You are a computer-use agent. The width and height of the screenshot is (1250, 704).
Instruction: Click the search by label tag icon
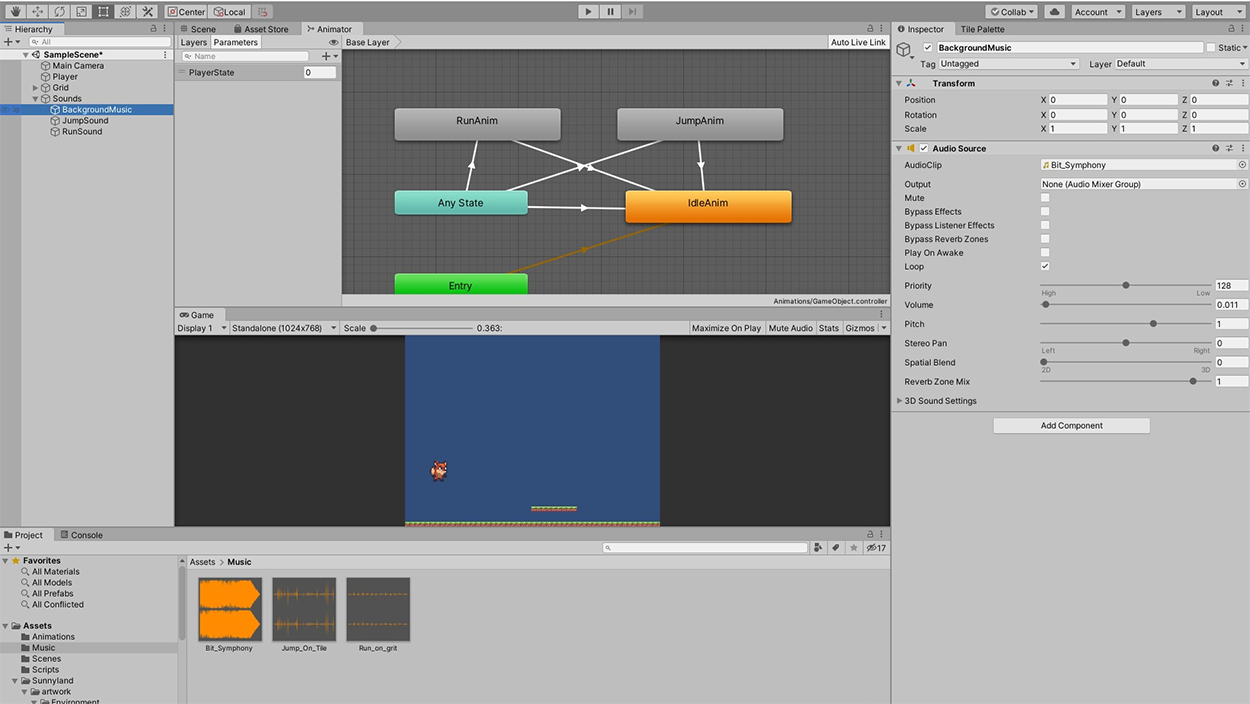coord(836,548)
